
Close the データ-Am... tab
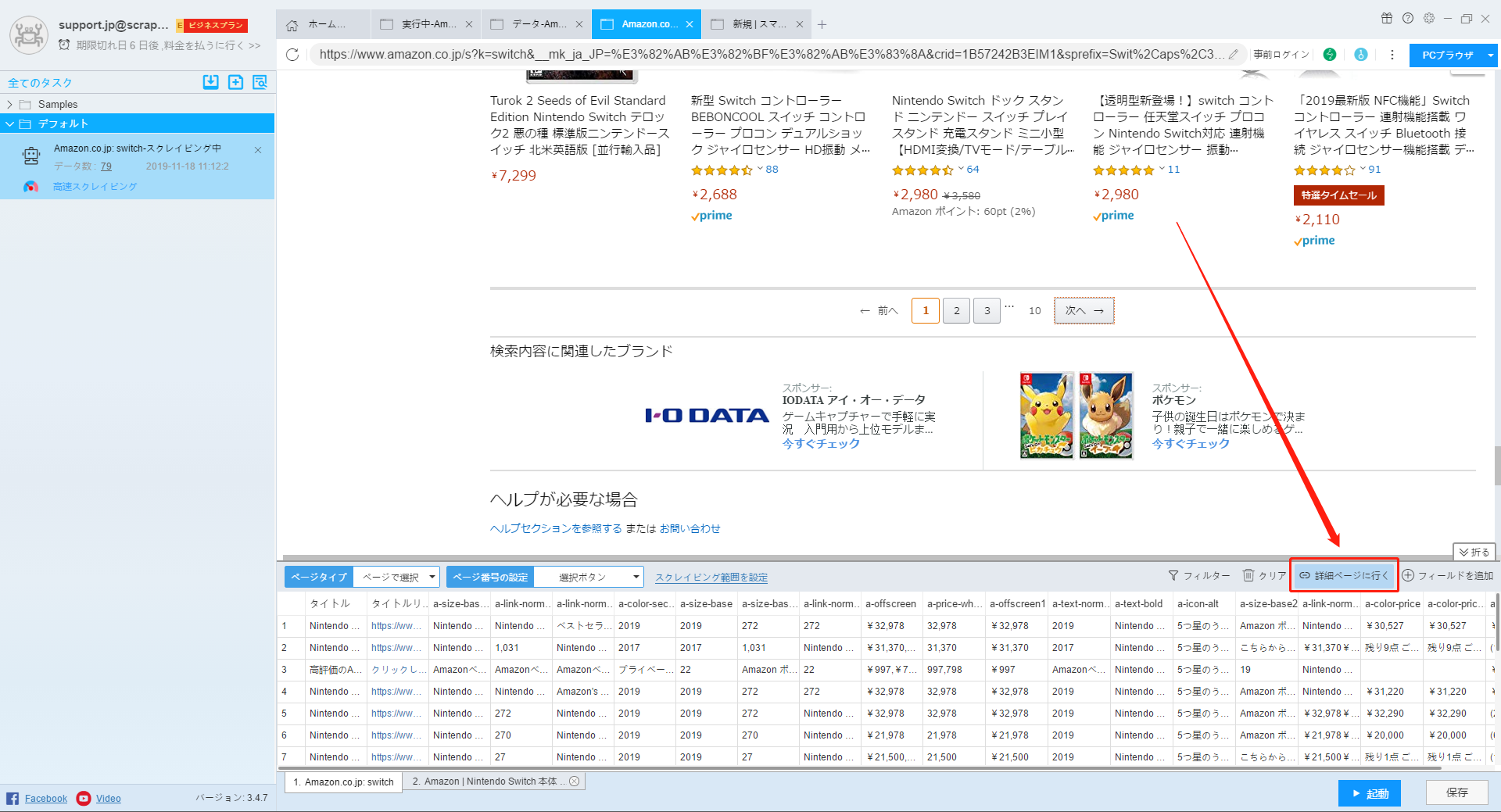(579, 24)
